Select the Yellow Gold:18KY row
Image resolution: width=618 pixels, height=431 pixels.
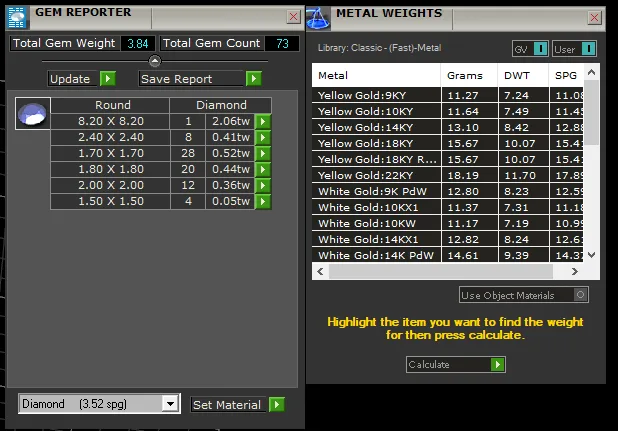pos(447,143)
